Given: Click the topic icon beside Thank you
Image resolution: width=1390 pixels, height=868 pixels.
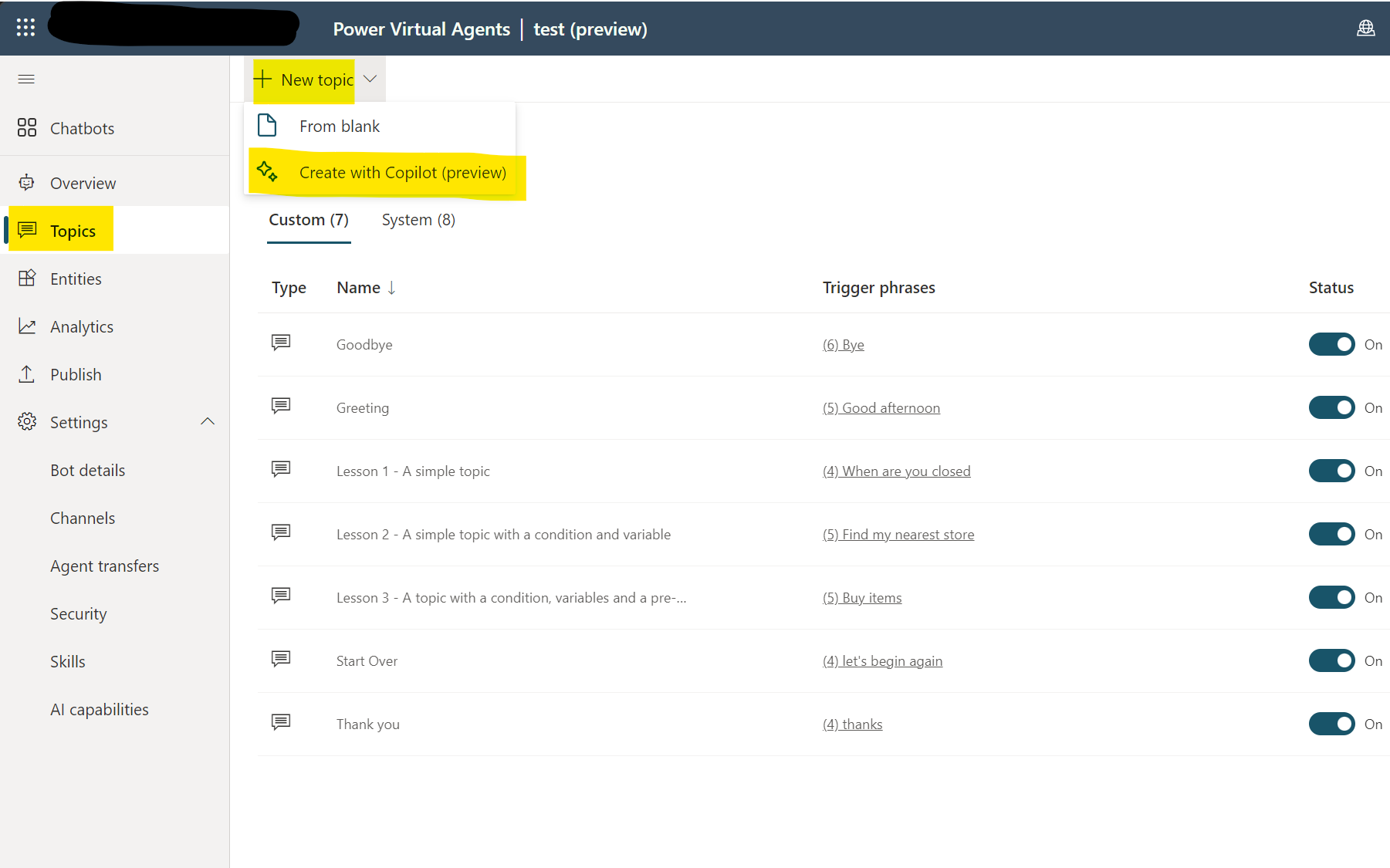Looking at the screenshot, I should (x=281, y=722).
